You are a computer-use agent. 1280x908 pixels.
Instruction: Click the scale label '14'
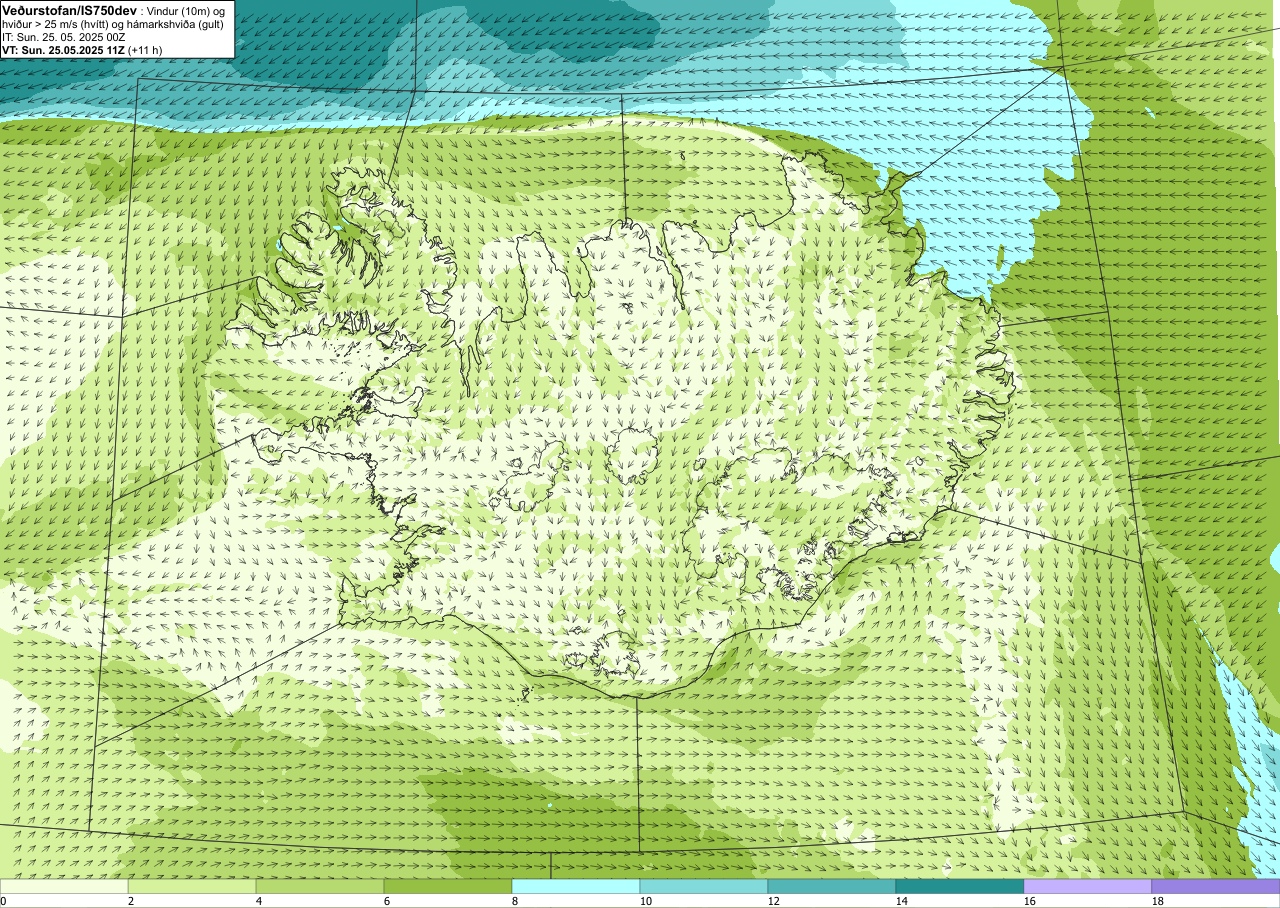point(902,901)
